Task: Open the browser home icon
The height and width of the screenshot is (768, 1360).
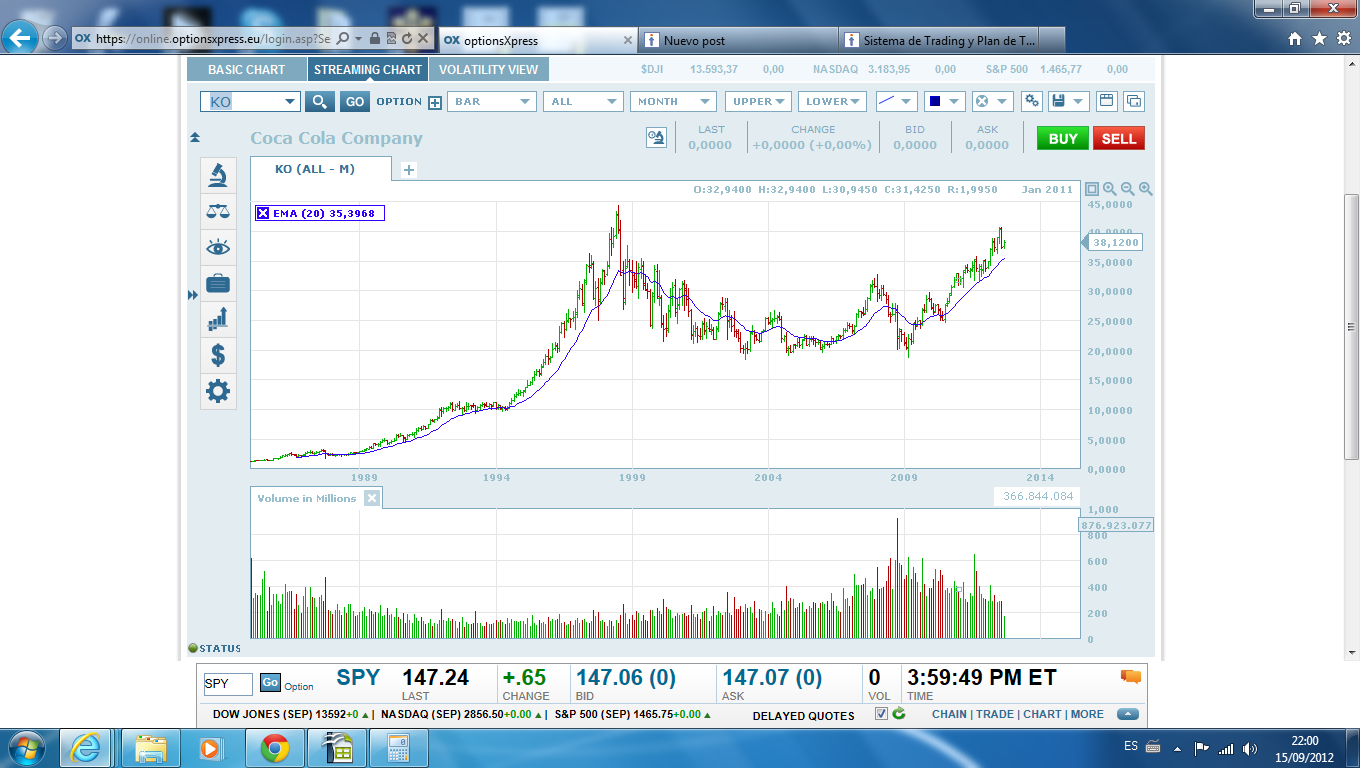Action: click(1295, 39)
